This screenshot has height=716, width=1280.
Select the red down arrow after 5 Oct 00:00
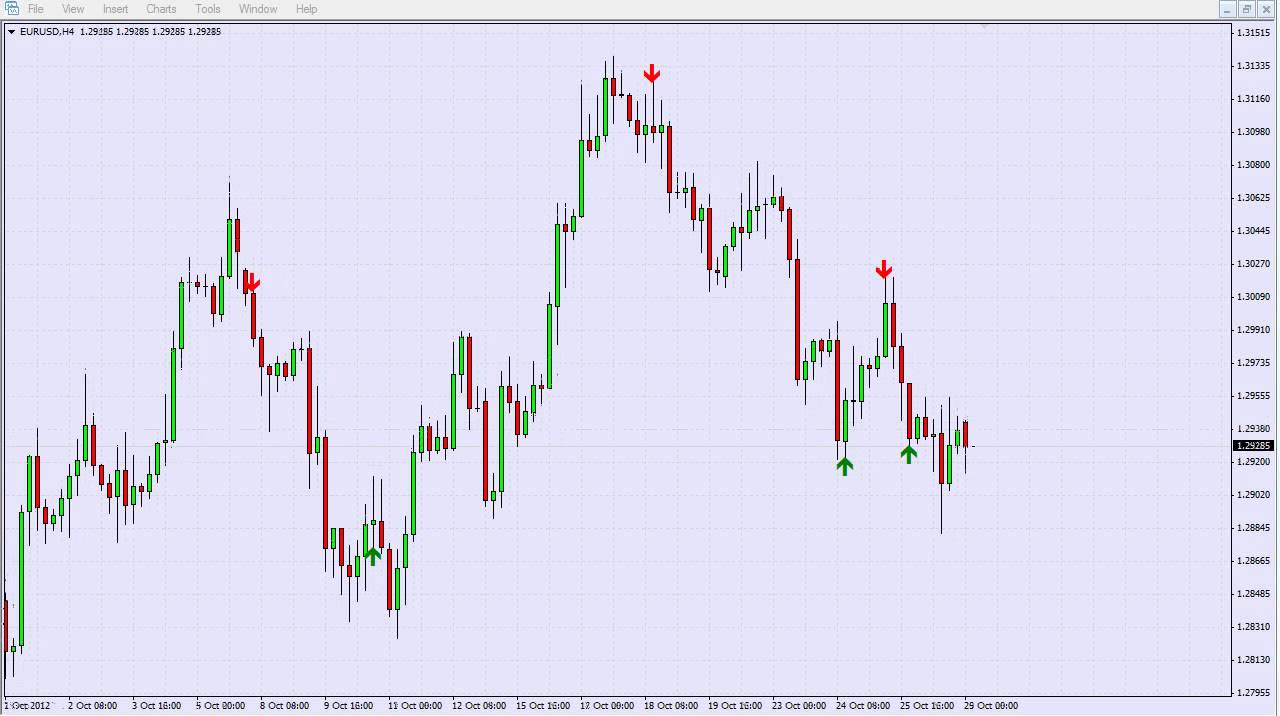tap(252, 283)
